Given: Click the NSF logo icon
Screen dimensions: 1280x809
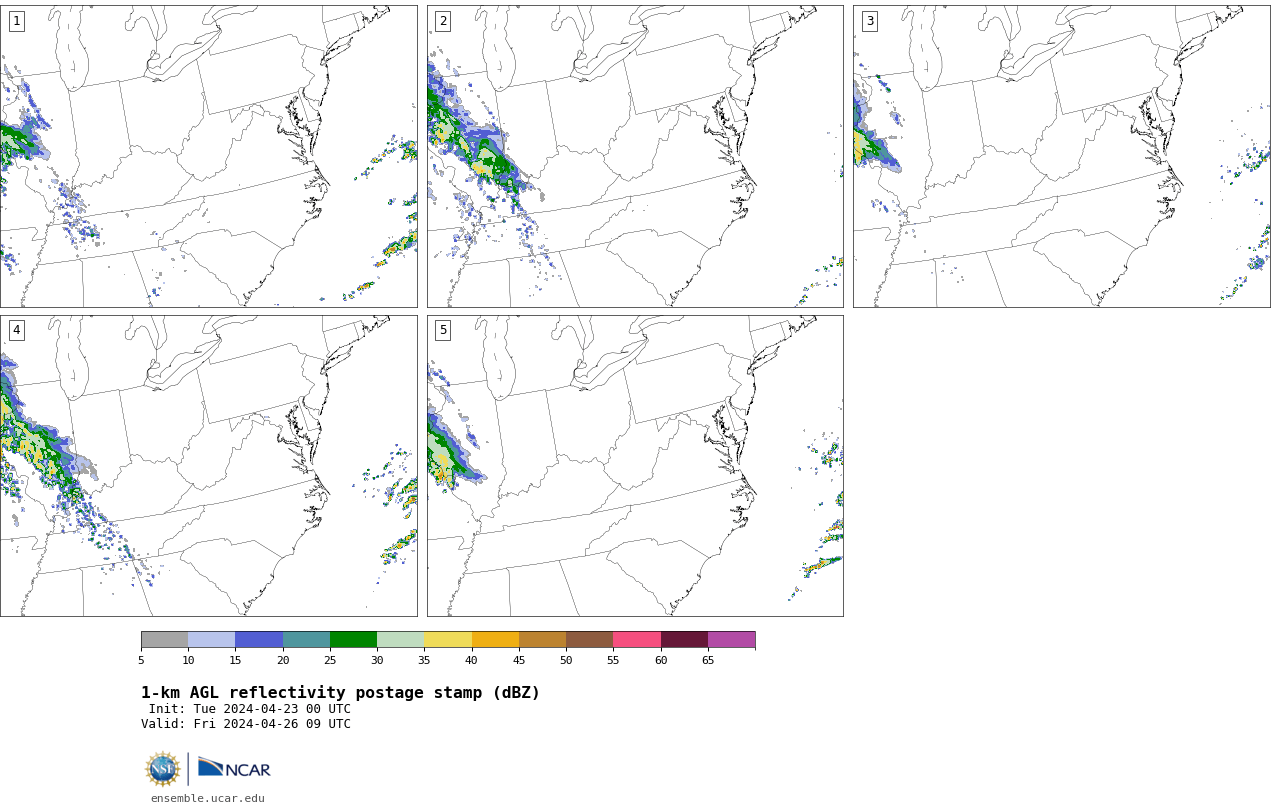Looking at the screenshot, I should (x=163, y=769).
